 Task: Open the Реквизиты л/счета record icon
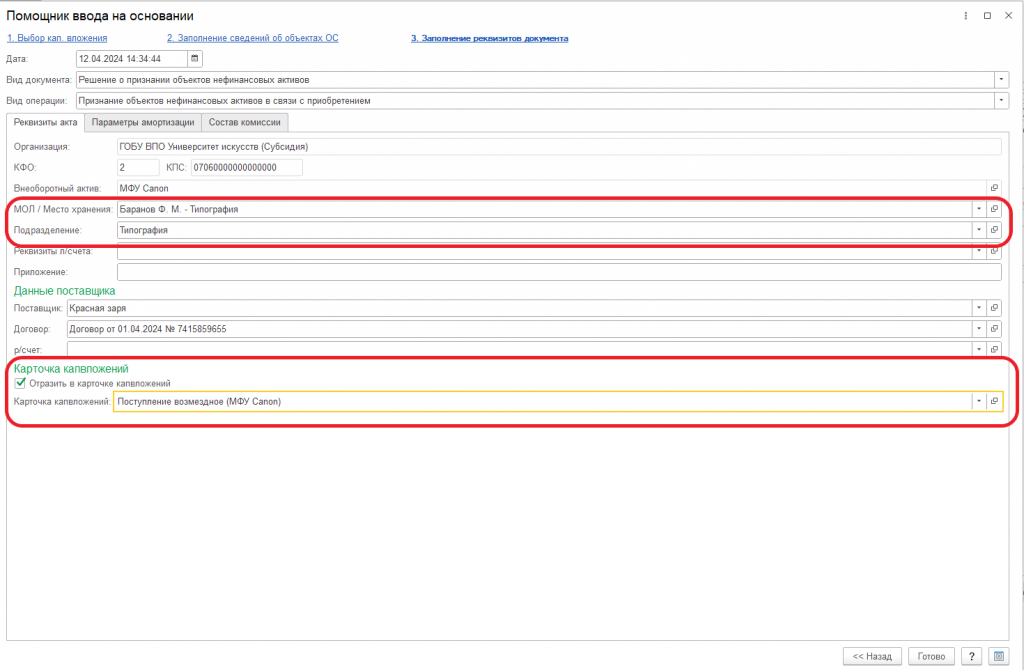pos(994,251)
